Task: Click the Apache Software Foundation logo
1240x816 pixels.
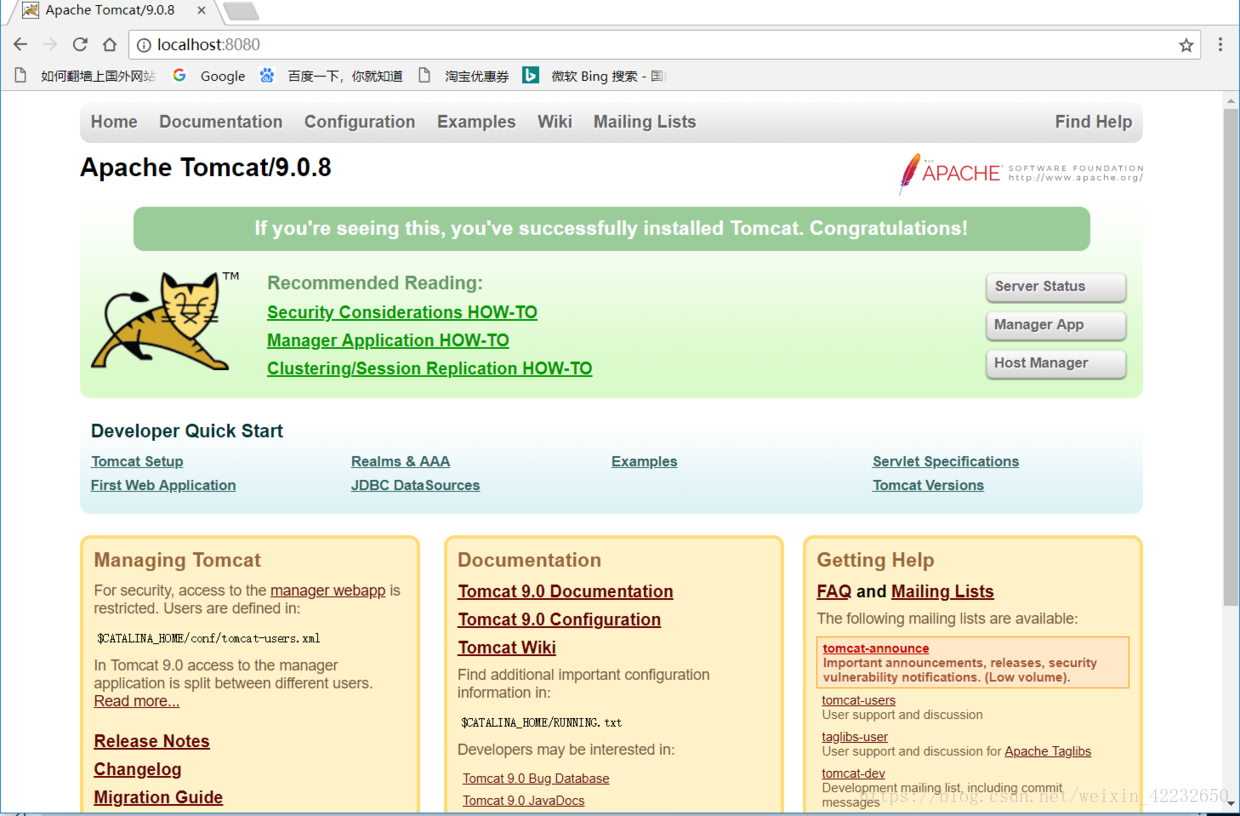Action: coord(1020,173)
